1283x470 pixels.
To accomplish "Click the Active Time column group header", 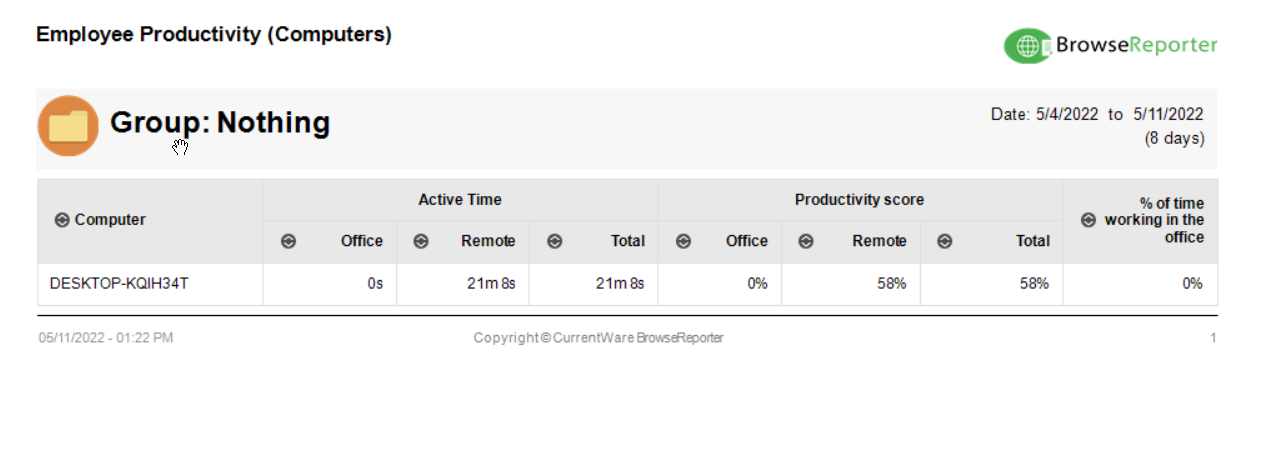I will tap(460, 200).
